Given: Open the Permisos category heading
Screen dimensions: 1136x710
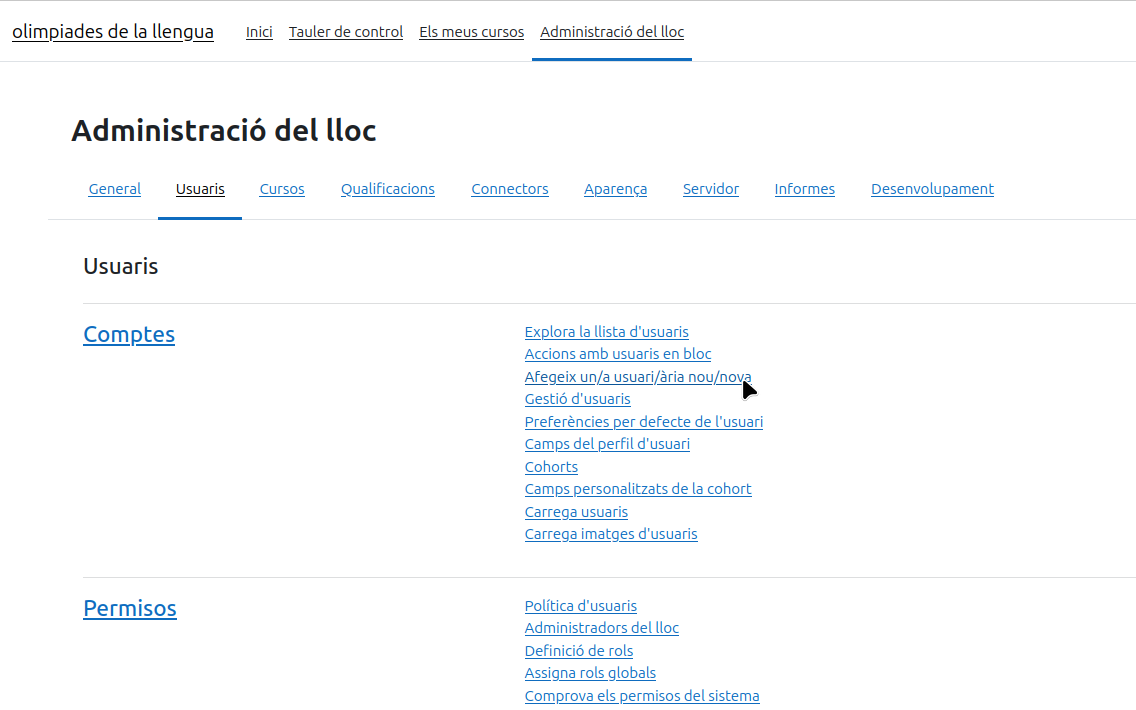Looking at the screenshot, I should [130, 608].
